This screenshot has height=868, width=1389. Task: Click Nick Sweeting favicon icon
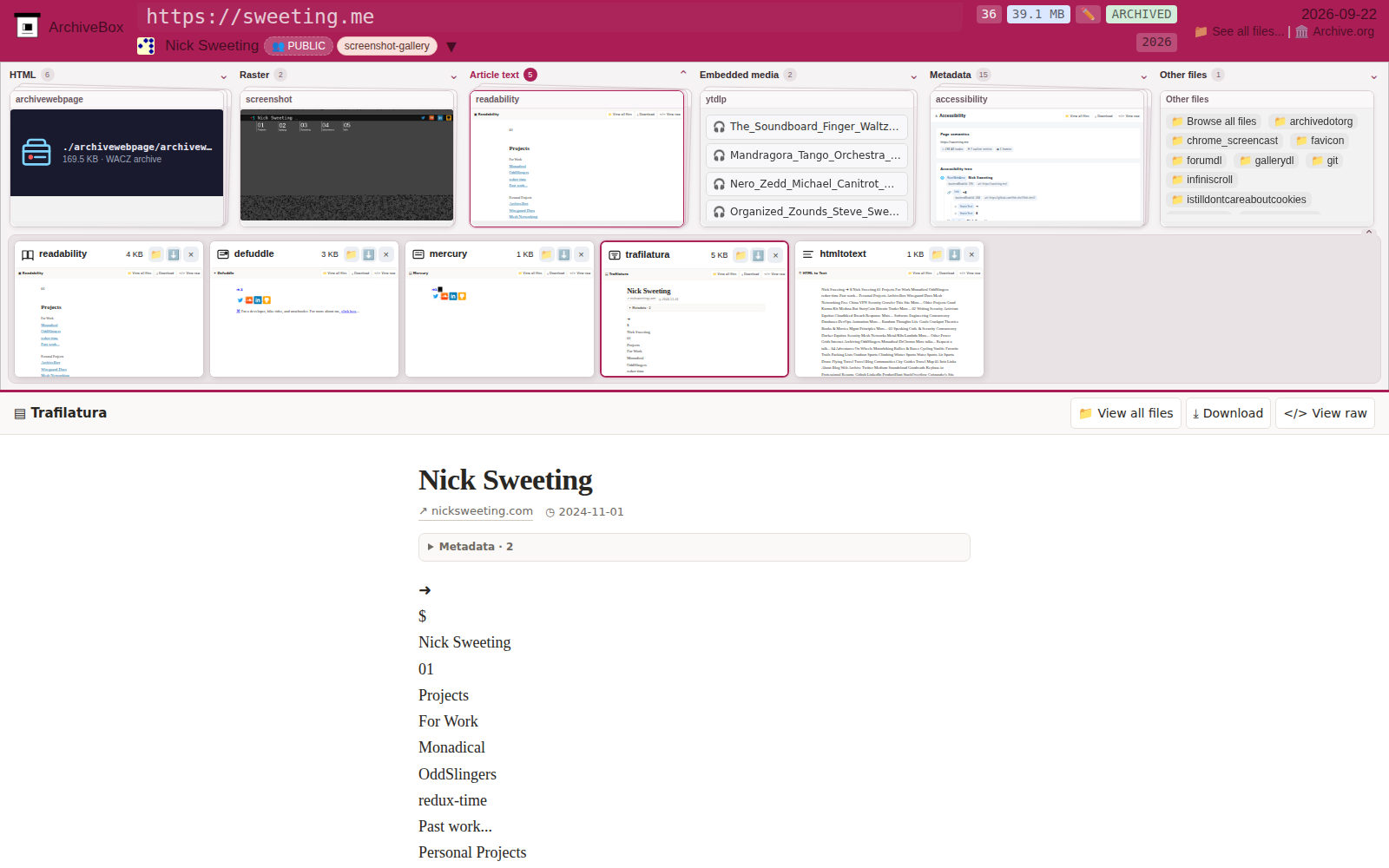[x=146, y=46]
